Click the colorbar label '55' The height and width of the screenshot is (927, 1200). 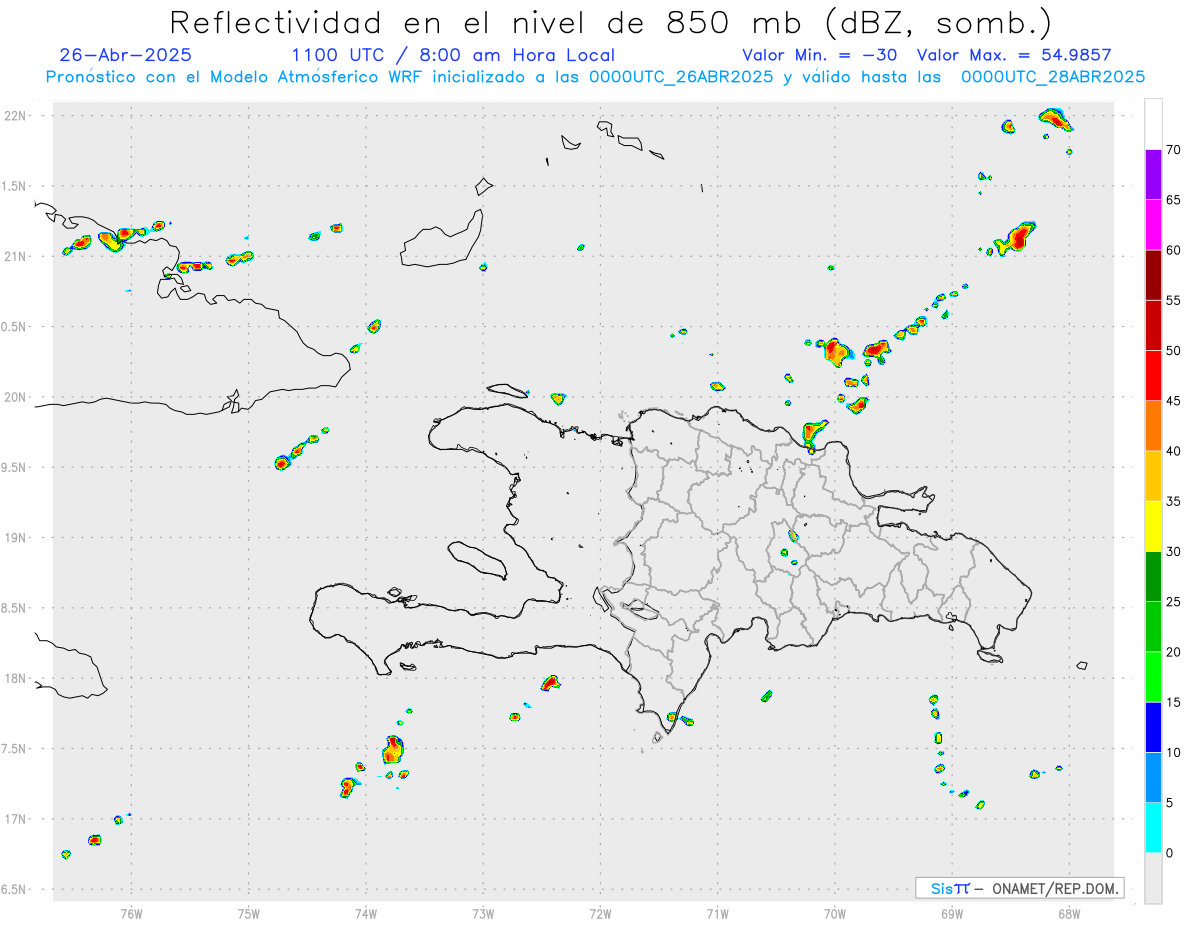click(1173, 301)
